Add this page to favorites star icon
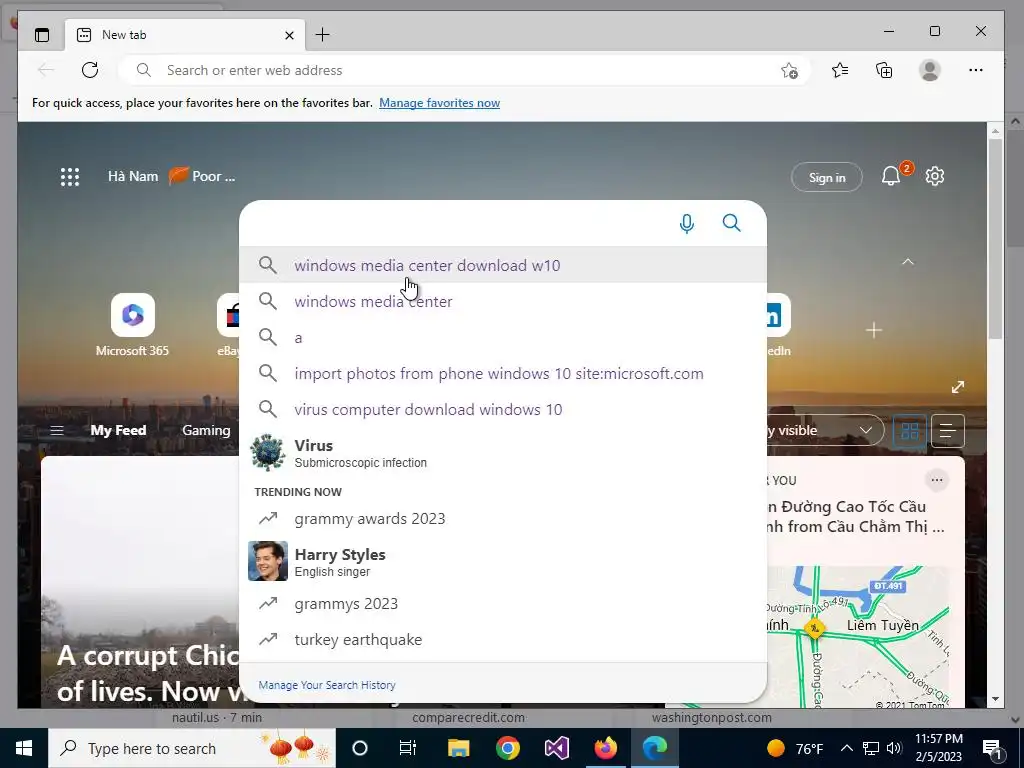The width and height of the screenshot is (1024, 768). pyautogui.click(x=790, y=71)
